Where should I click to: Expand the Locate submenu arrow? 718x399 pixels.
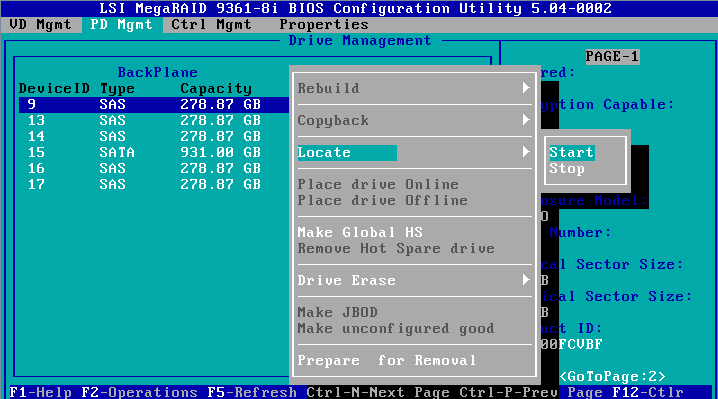[x=526, y=152]
